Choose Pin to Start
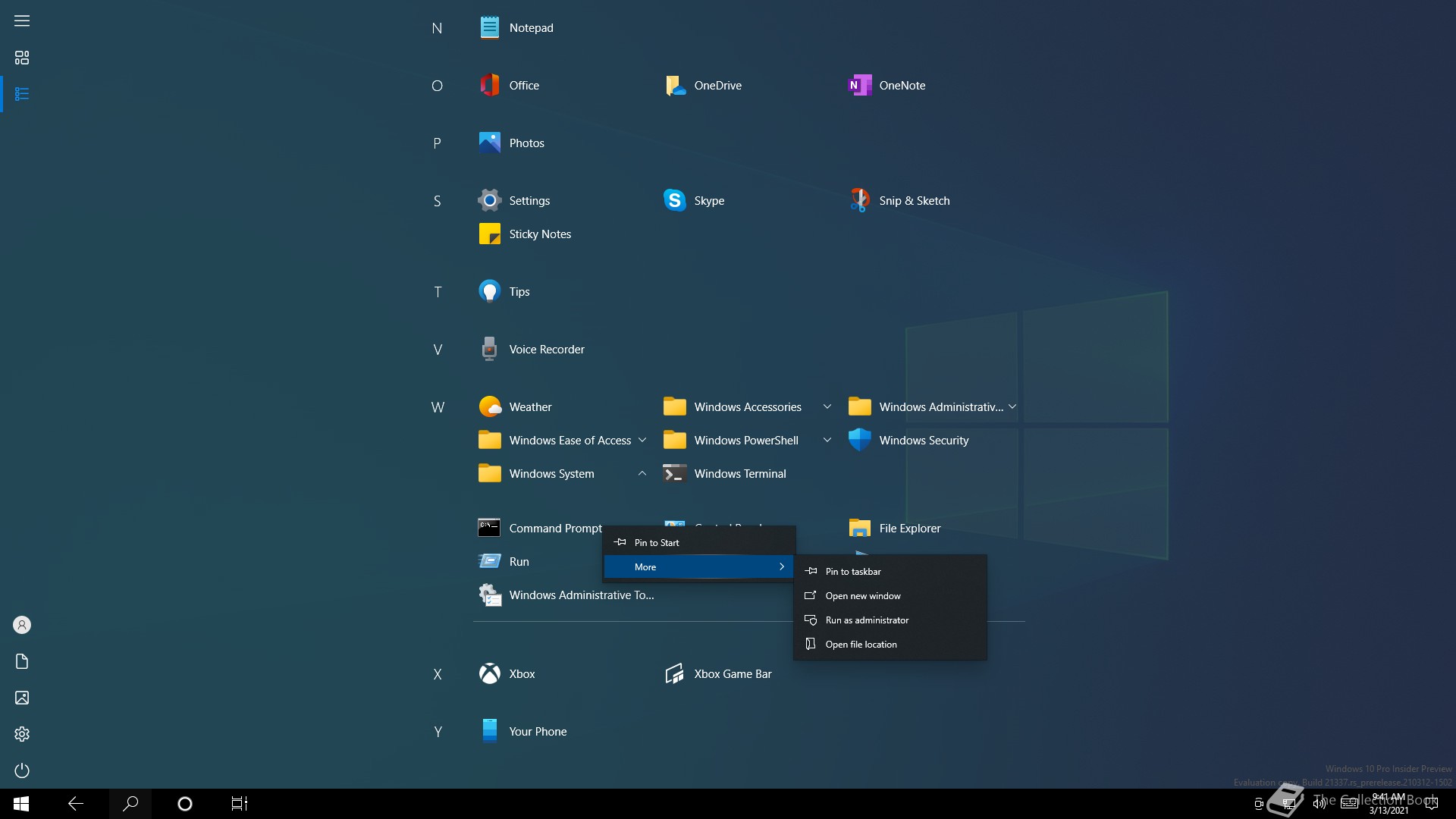The height and width of the screenshot is (819, 1456). click(698, 543)
